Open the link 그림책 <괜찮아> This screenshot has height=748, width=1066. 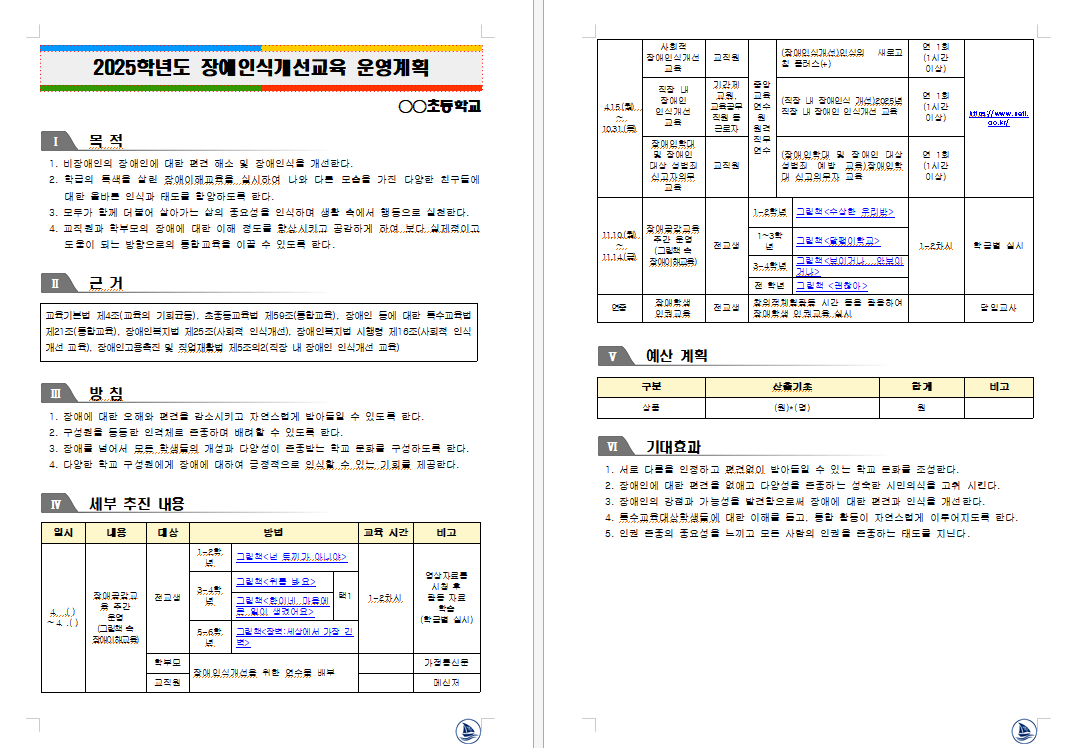coord(831,286)
